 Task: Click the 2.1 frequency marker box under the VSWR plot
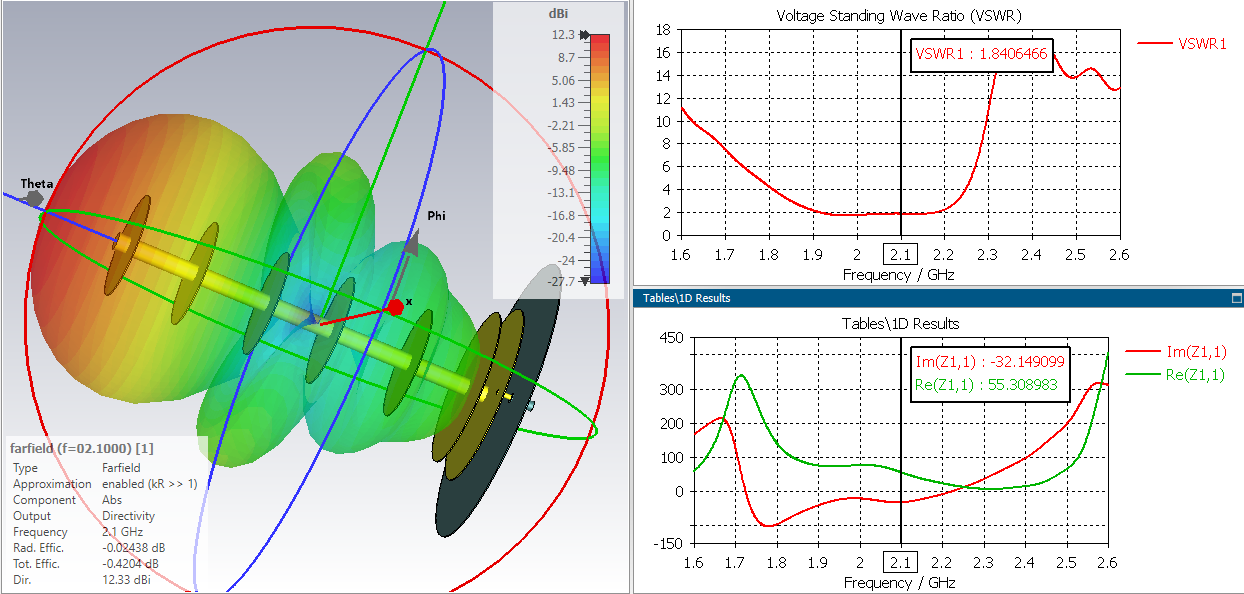coord(901,254)
